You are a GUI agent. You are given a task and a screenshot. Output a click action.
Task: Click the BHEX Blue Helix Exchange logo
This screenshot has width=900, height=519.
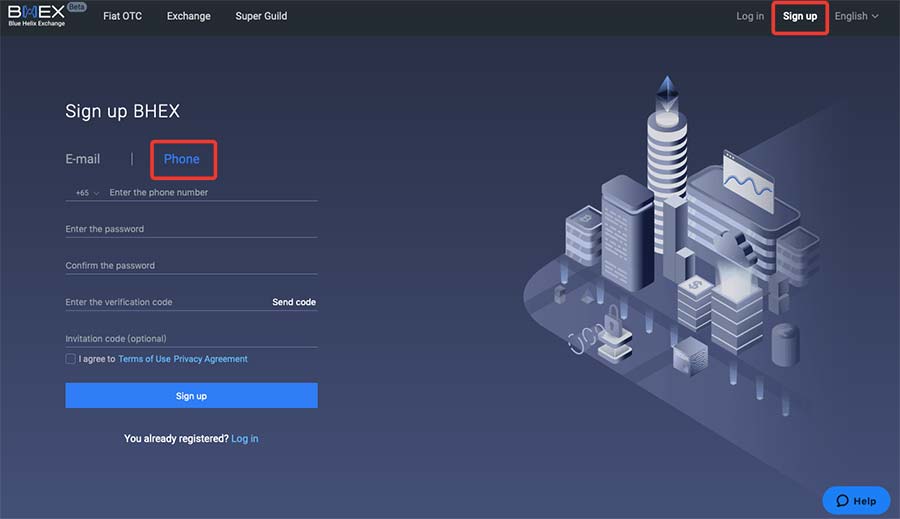pos(36,15)
